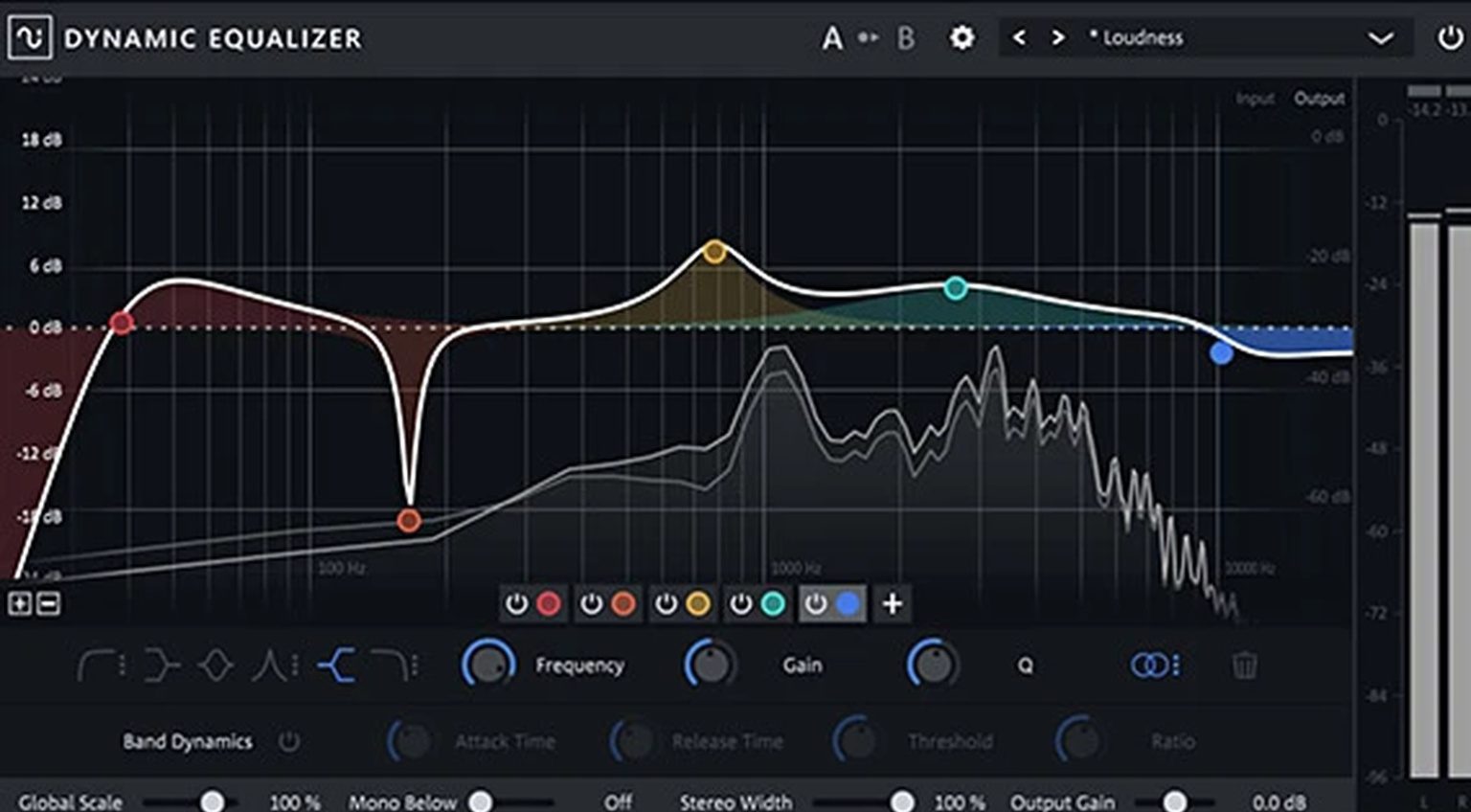Toggle power for the red EQ band
The width and height of the screenshot is (1471, 812).
(517, 603)
